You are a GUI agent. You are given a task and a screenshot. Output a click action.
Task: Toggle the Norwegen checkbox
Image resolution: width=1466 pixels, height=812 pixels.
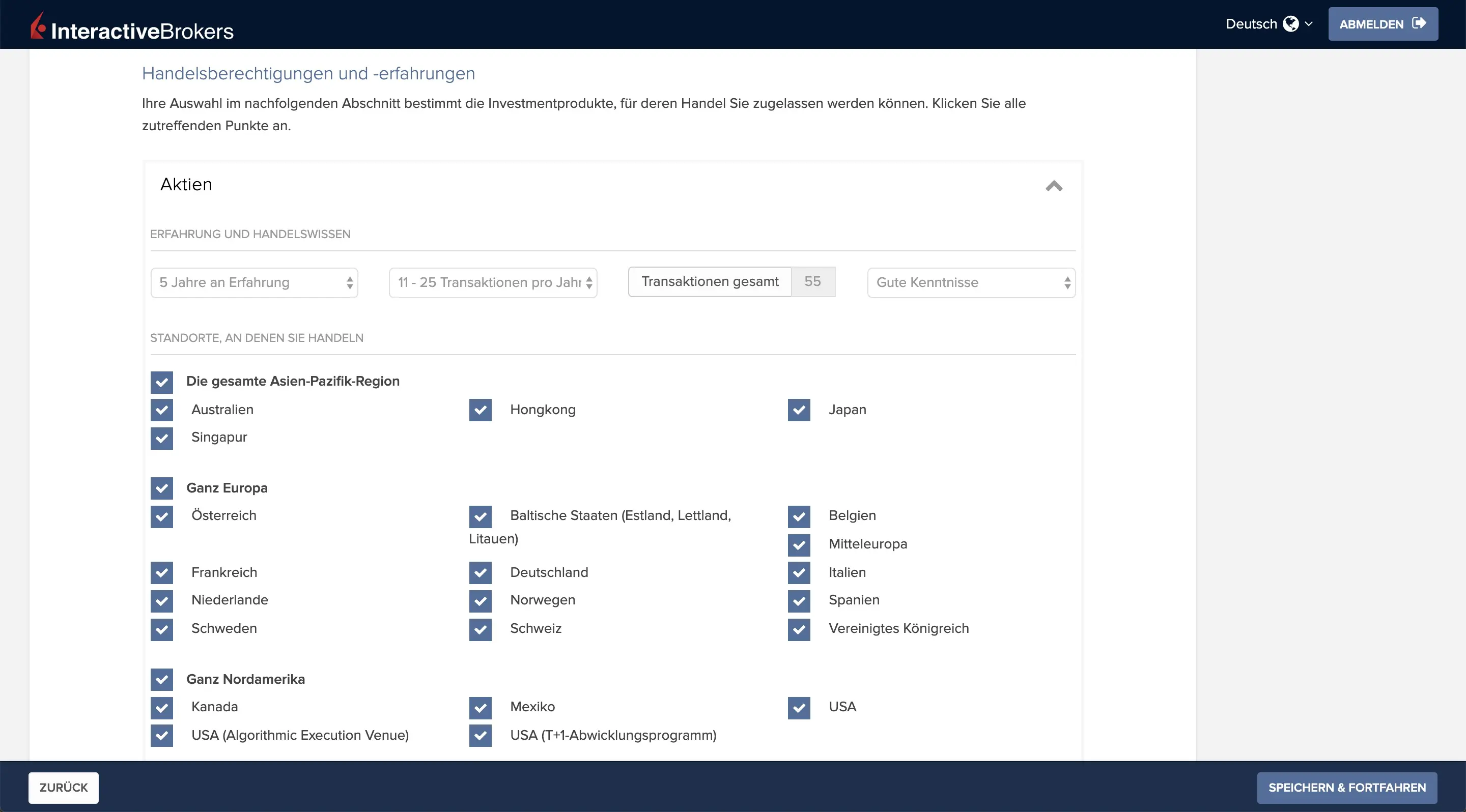tap(481, 601)
